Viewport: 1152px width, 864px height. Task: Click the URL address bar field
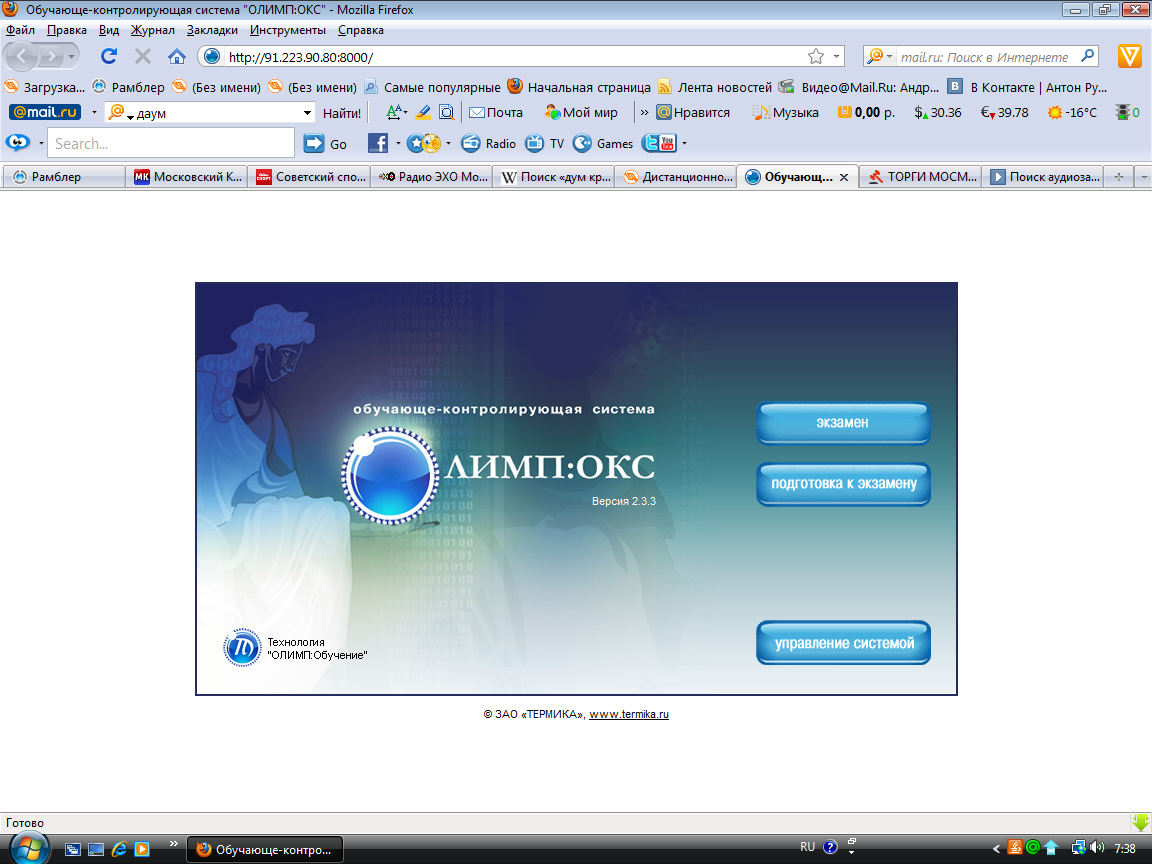[514, 57]
